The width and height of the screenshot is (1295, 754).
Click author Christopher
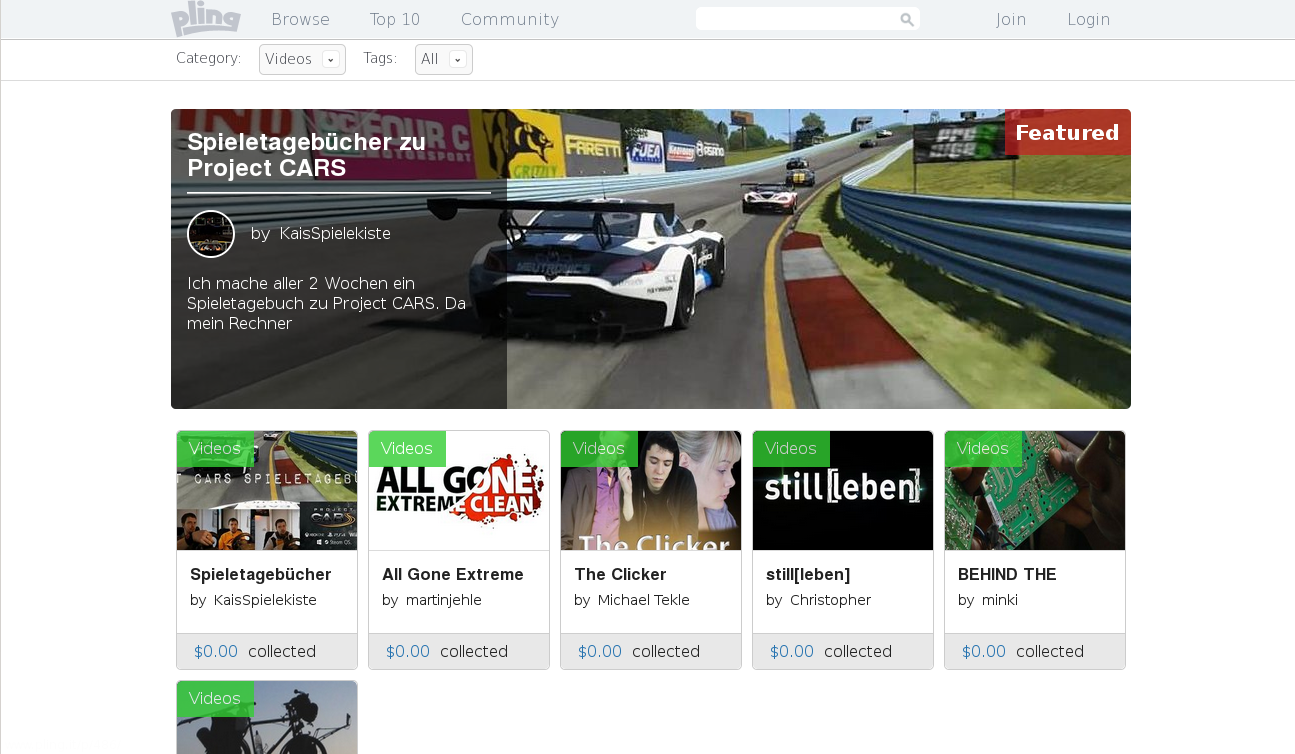pos(830,600)
